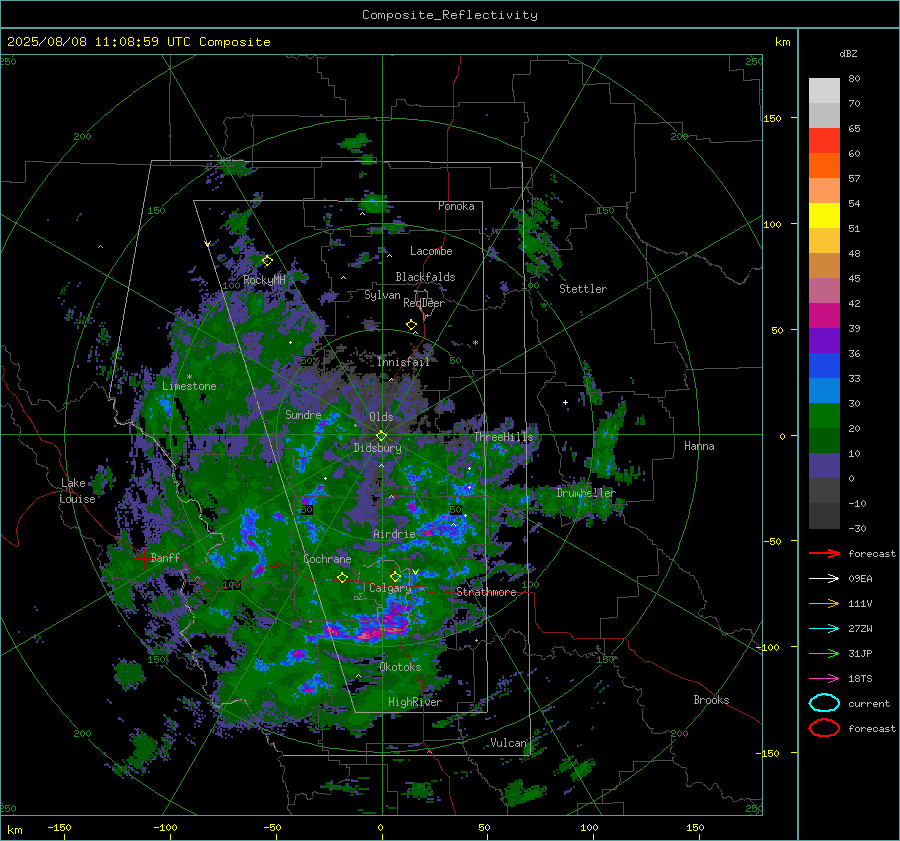The width and height of the screenshot is (900, 841).
Task: Pick the bright yellow dBZ legend swatch
Action: [x=824, y=216]
